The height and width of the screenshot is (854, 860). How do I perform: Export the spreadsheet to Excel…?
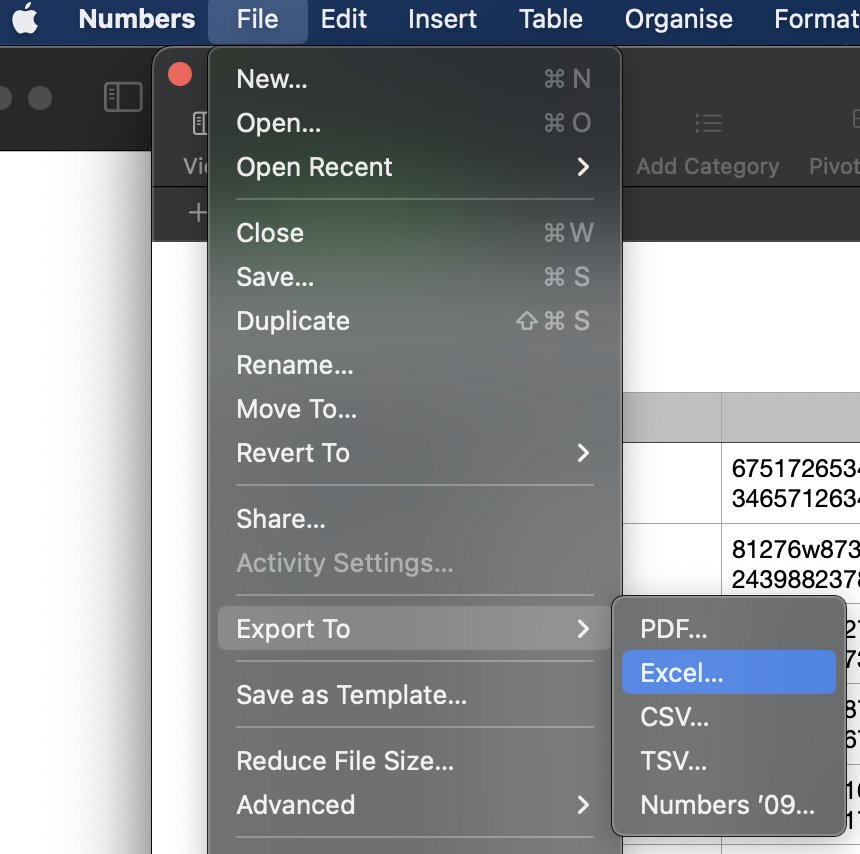pos(728,672)
